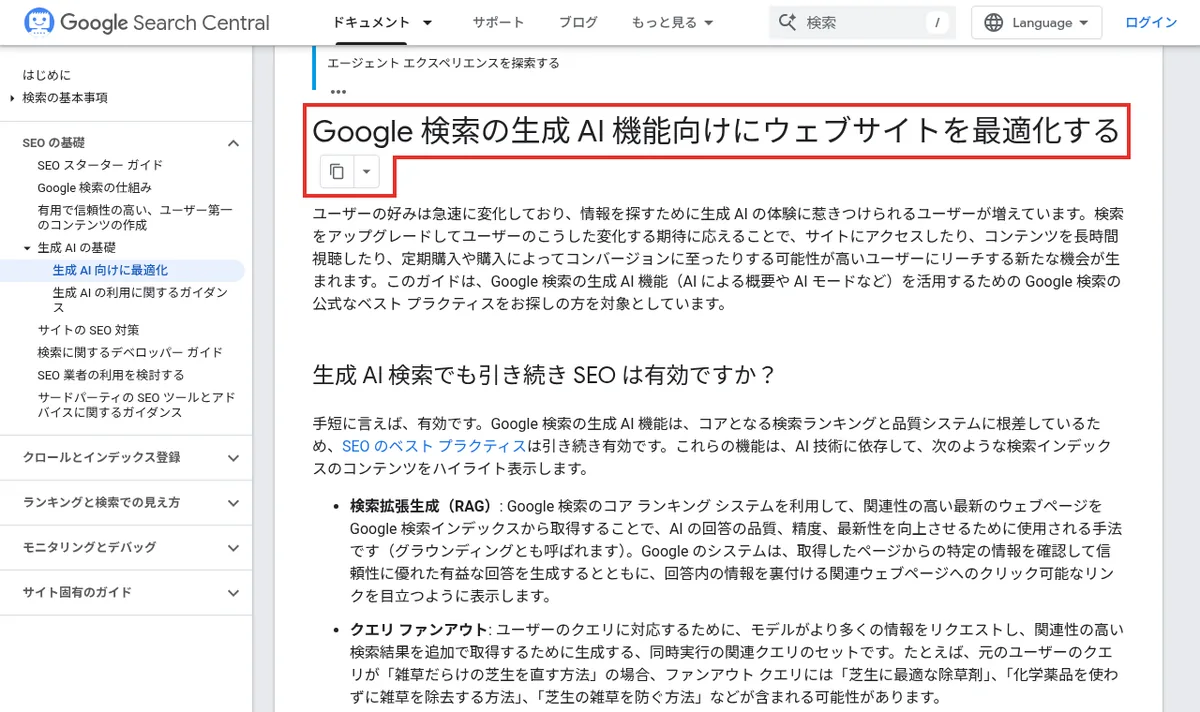
Task: Expand 検索の基本事項 tree item
Action: (x=12, y=98)
